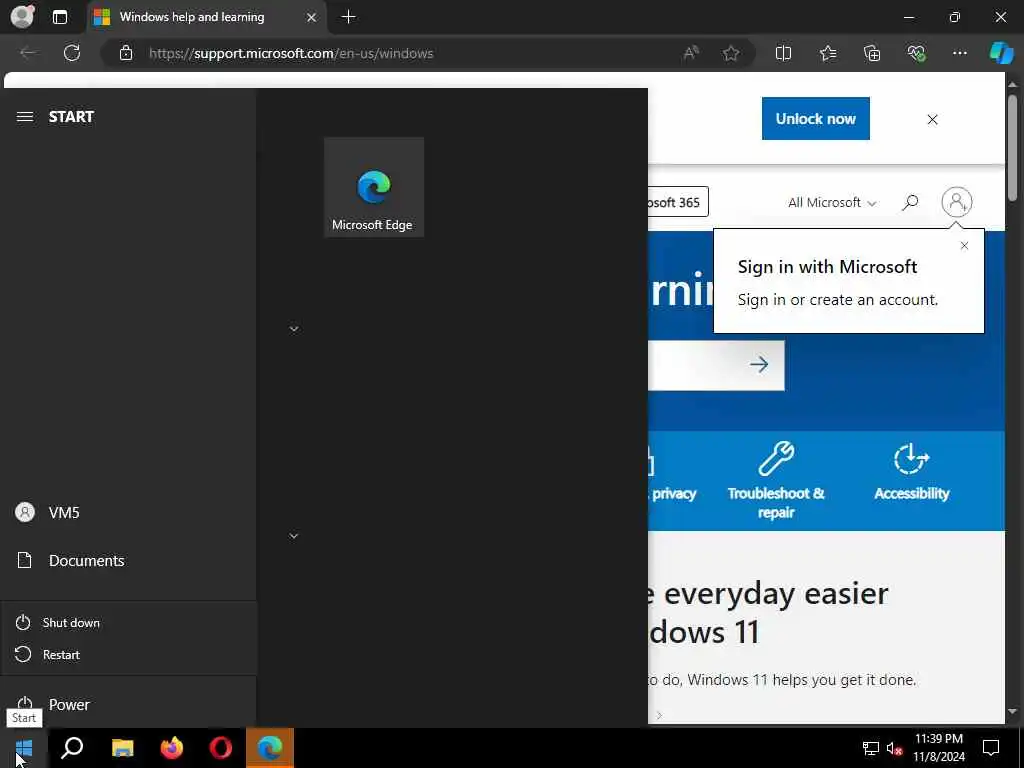
Task: Toggle the Power options menu
Action: 129,705
